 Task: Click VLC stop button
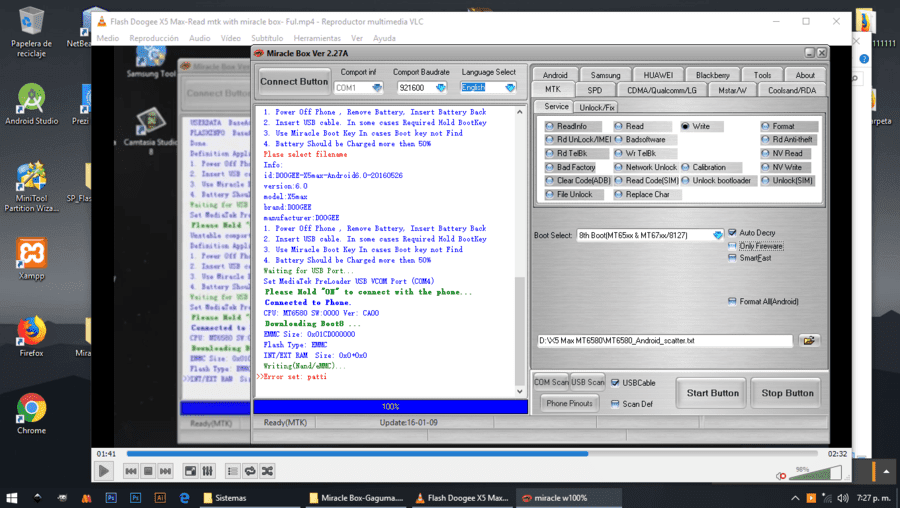tap(148, 471)
